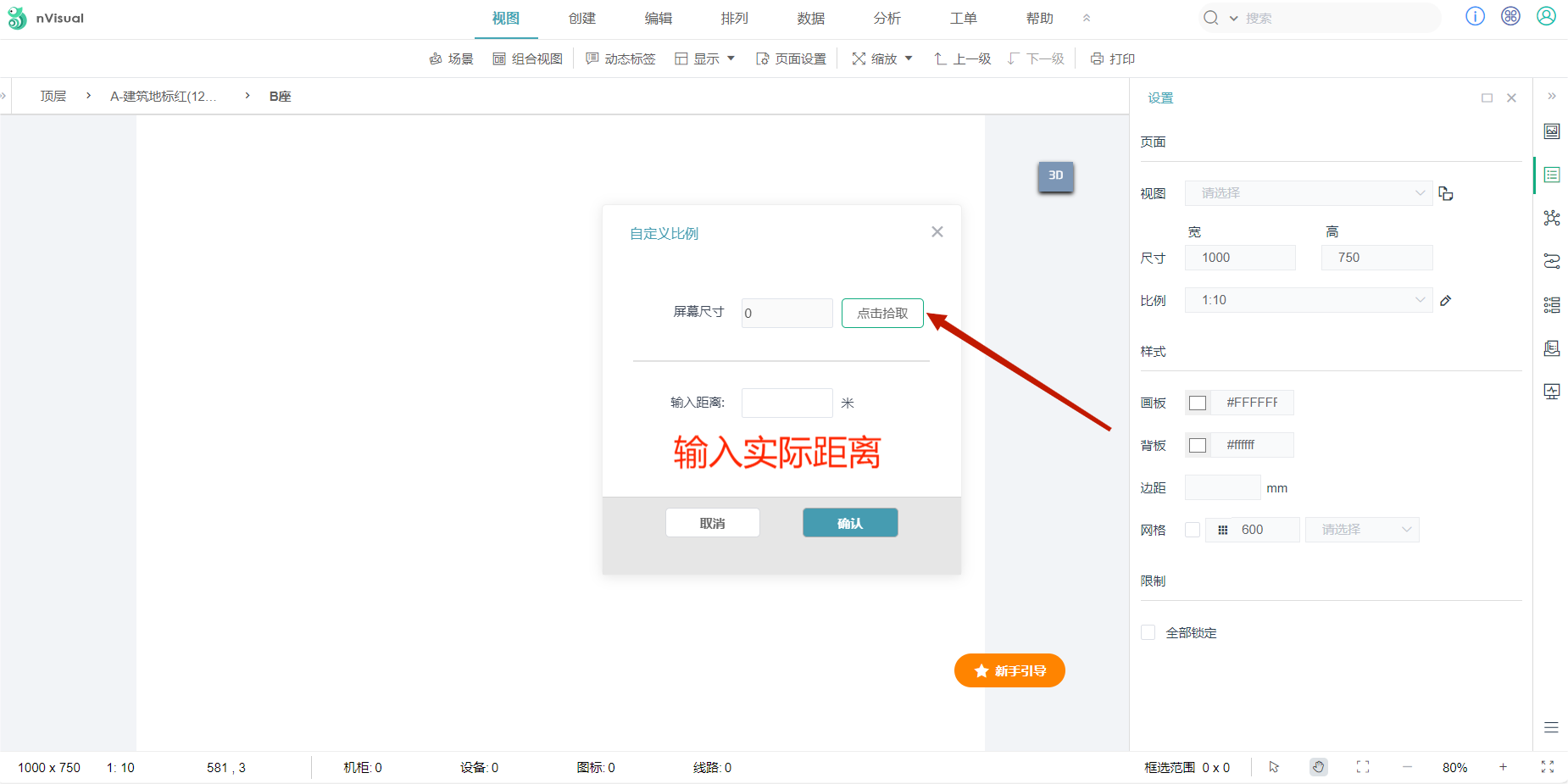Click the 边距 margin input field
The height and width of the screenshot is (784, 1568).
[1223, 487]
